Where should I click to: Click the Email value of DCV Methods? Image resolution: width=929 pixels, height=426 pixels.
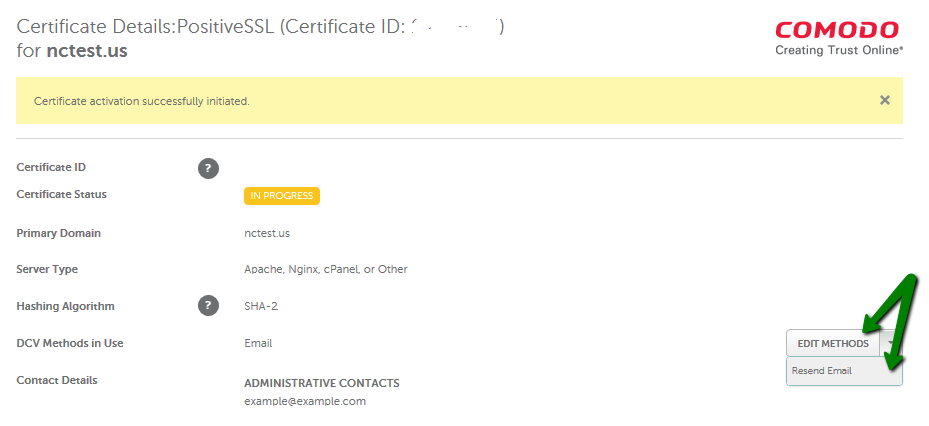(258, 343)
